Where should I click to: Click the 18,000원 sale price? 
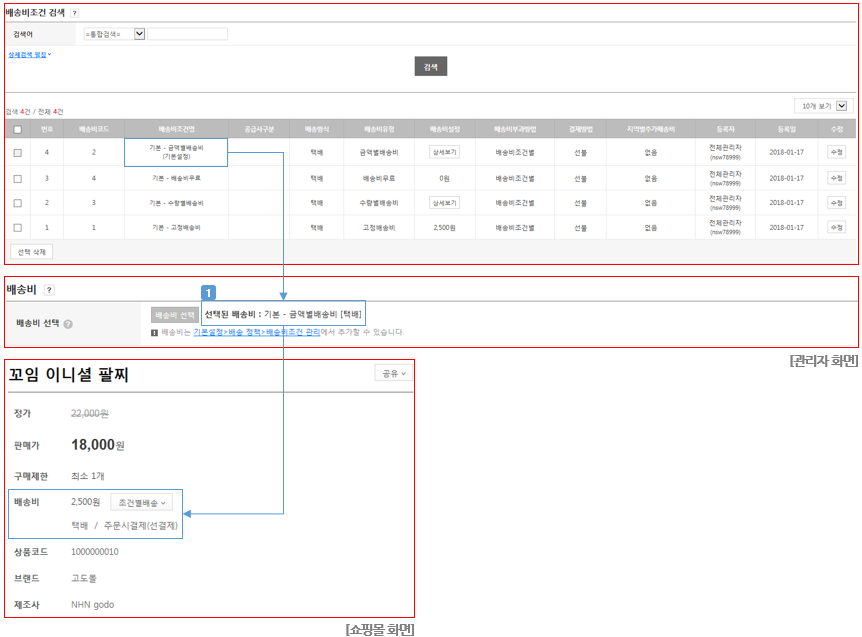[x=98, y=445]
